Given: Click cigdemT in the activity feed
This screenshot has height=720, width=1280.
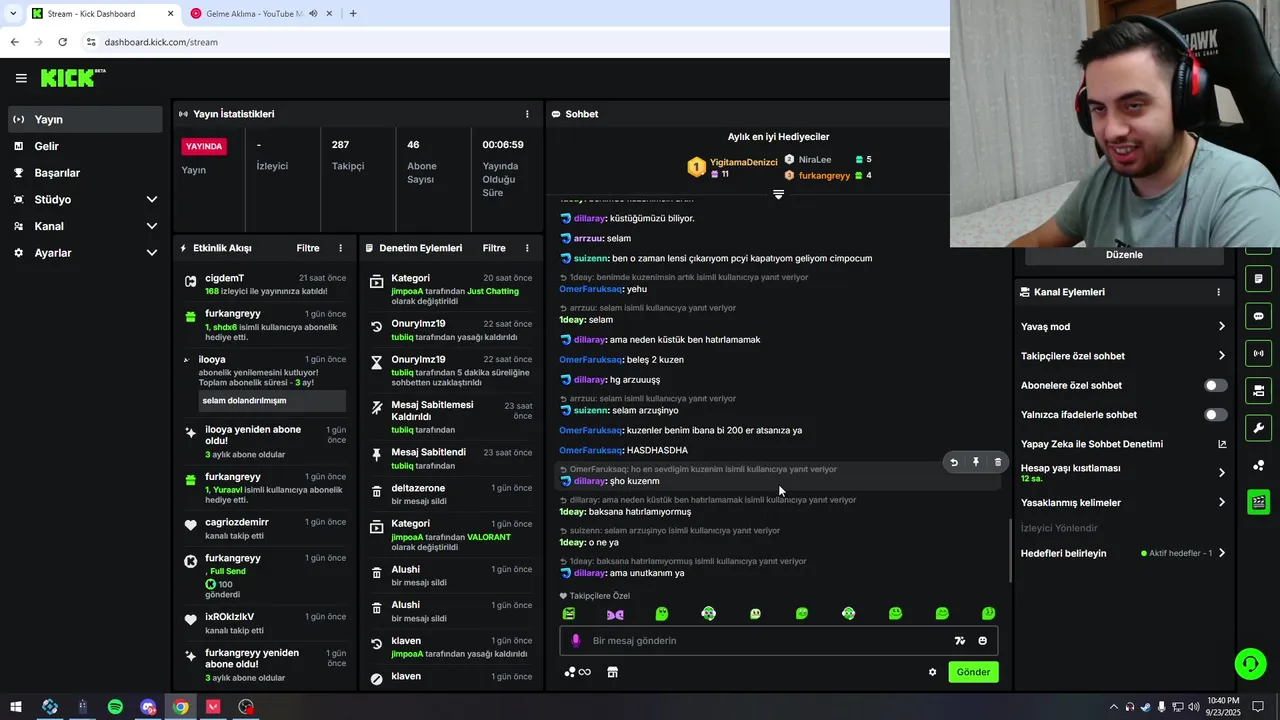Looking at the screenshot, I should pyautogui.click(x=224, y=278).
